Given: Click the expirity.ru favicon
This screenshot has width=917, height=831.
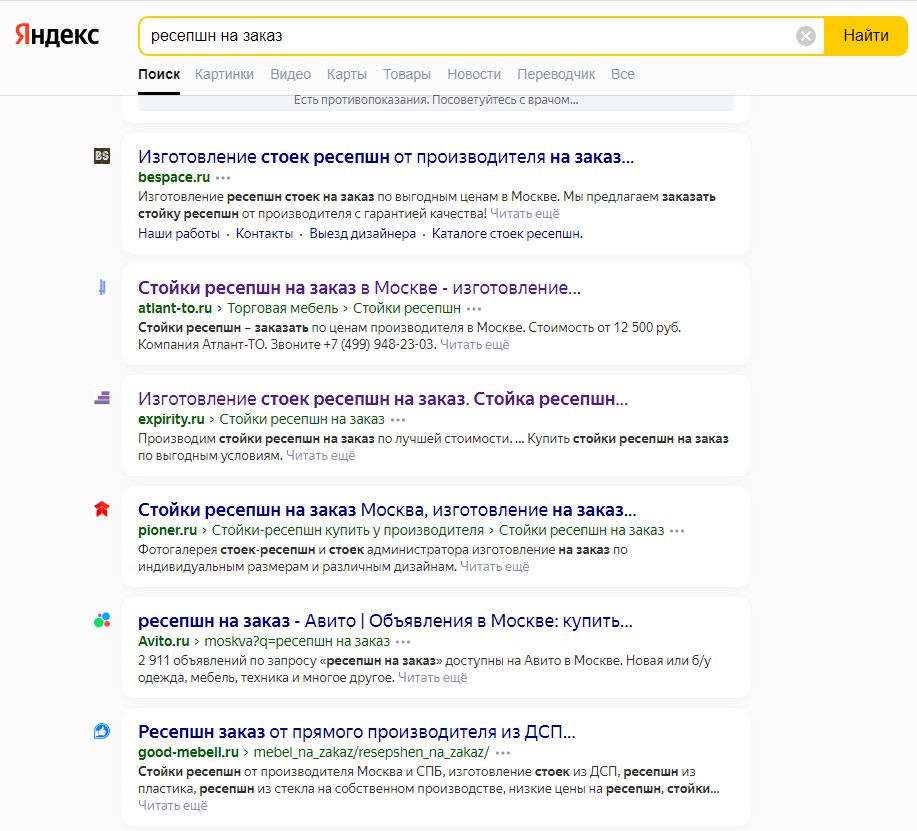Looking at the screenshot, I should (102, 398).
